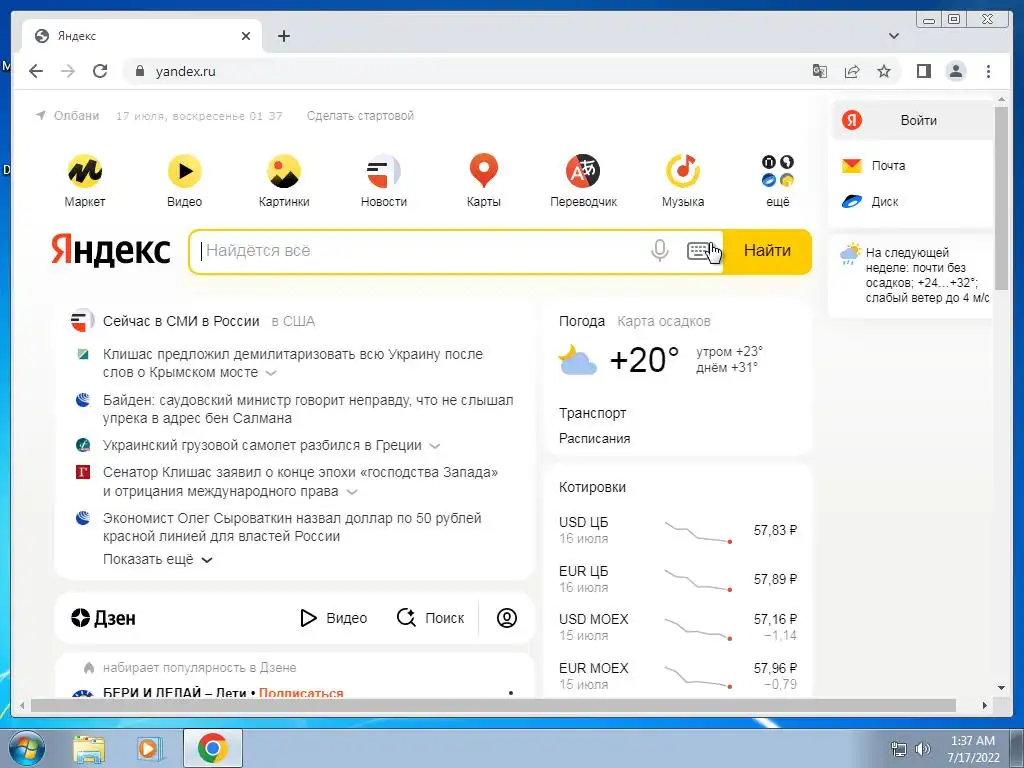This screenshot has height=768, width=1024.
Task: Click Подписаться on the Dzen post
Action: (x=301, y=693)
